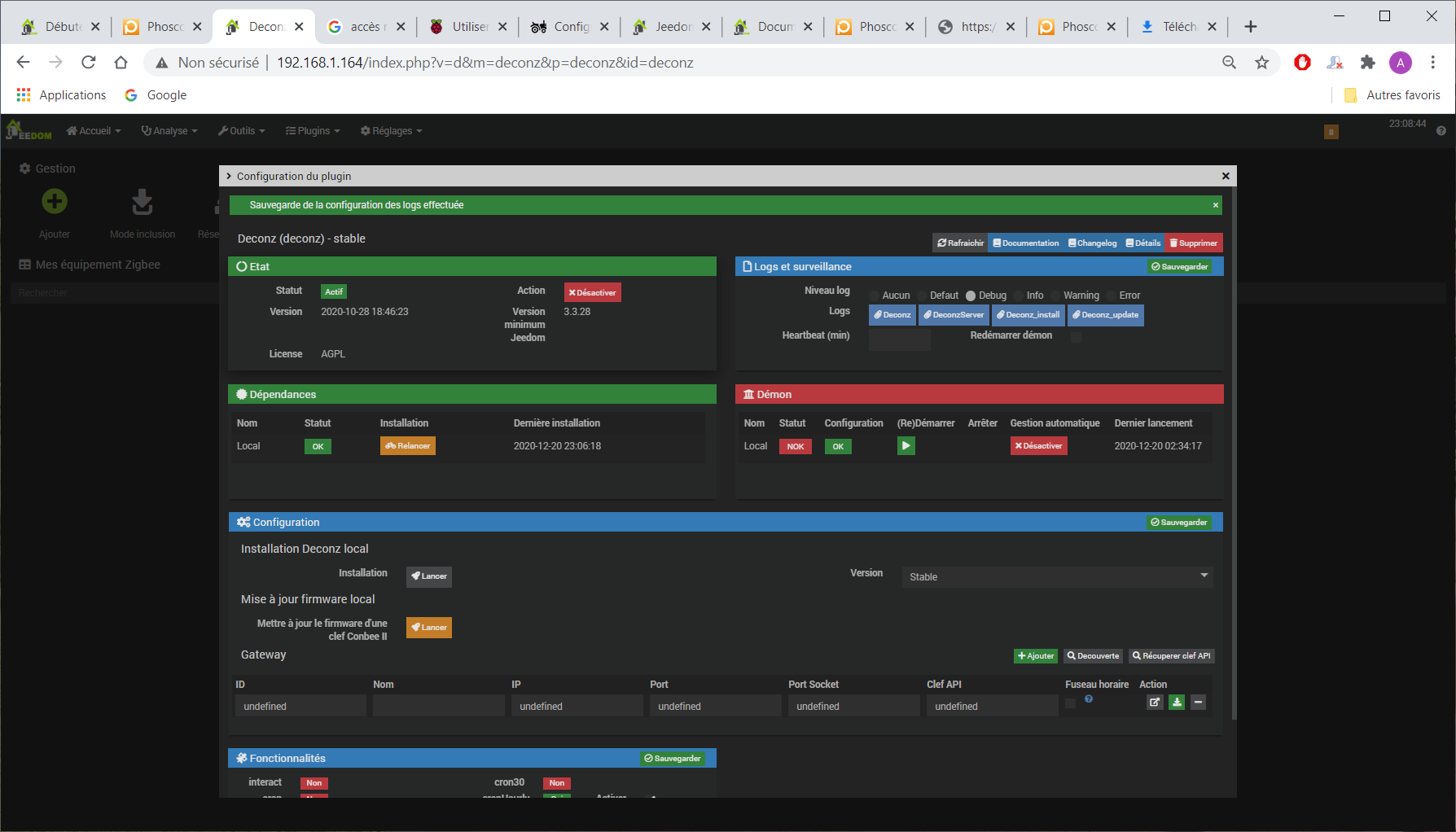Click Récuperer clef API button

[x=1172, y=656]
